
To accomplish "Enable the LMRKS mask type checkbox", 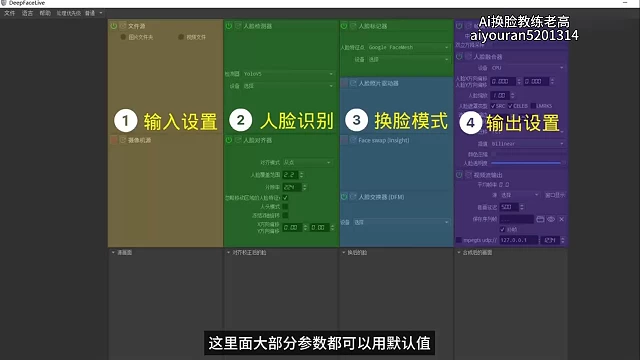I will click(x=533, y=106).
